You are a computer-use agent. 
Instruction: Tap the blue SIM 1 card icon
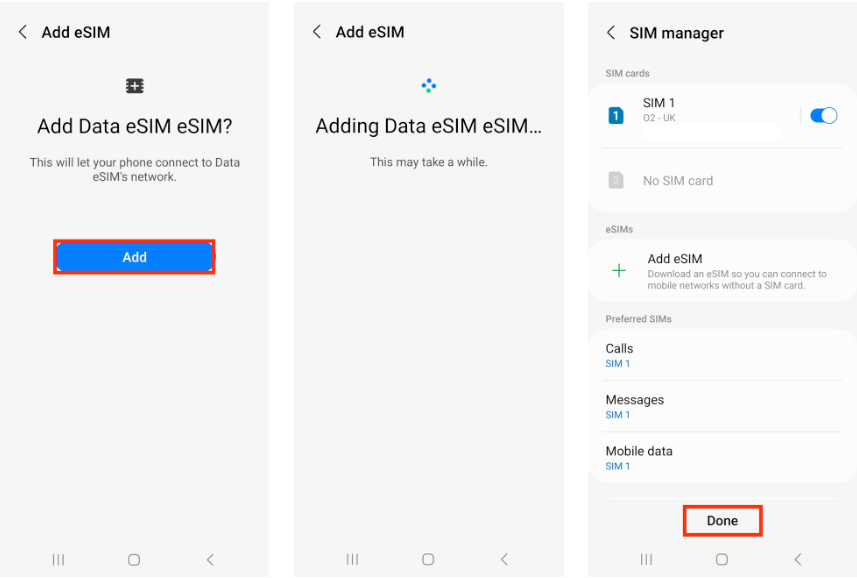616,116
